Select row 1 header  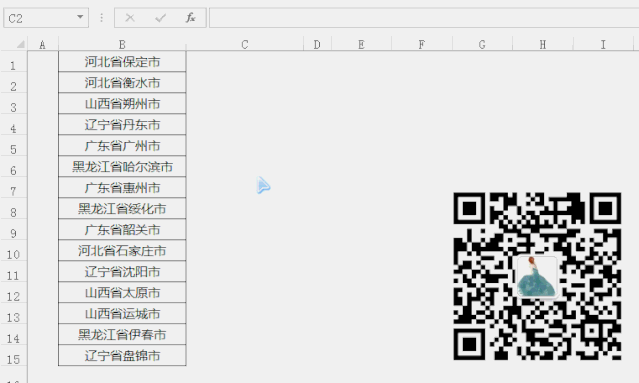[13, 62]
